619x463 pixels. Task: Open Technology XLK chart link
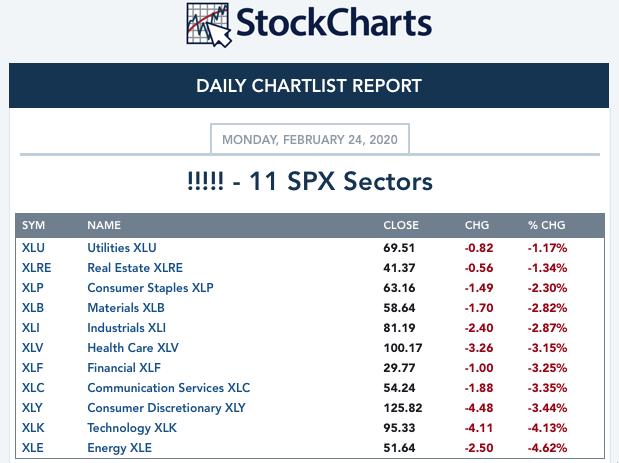[x=133, y=427]
